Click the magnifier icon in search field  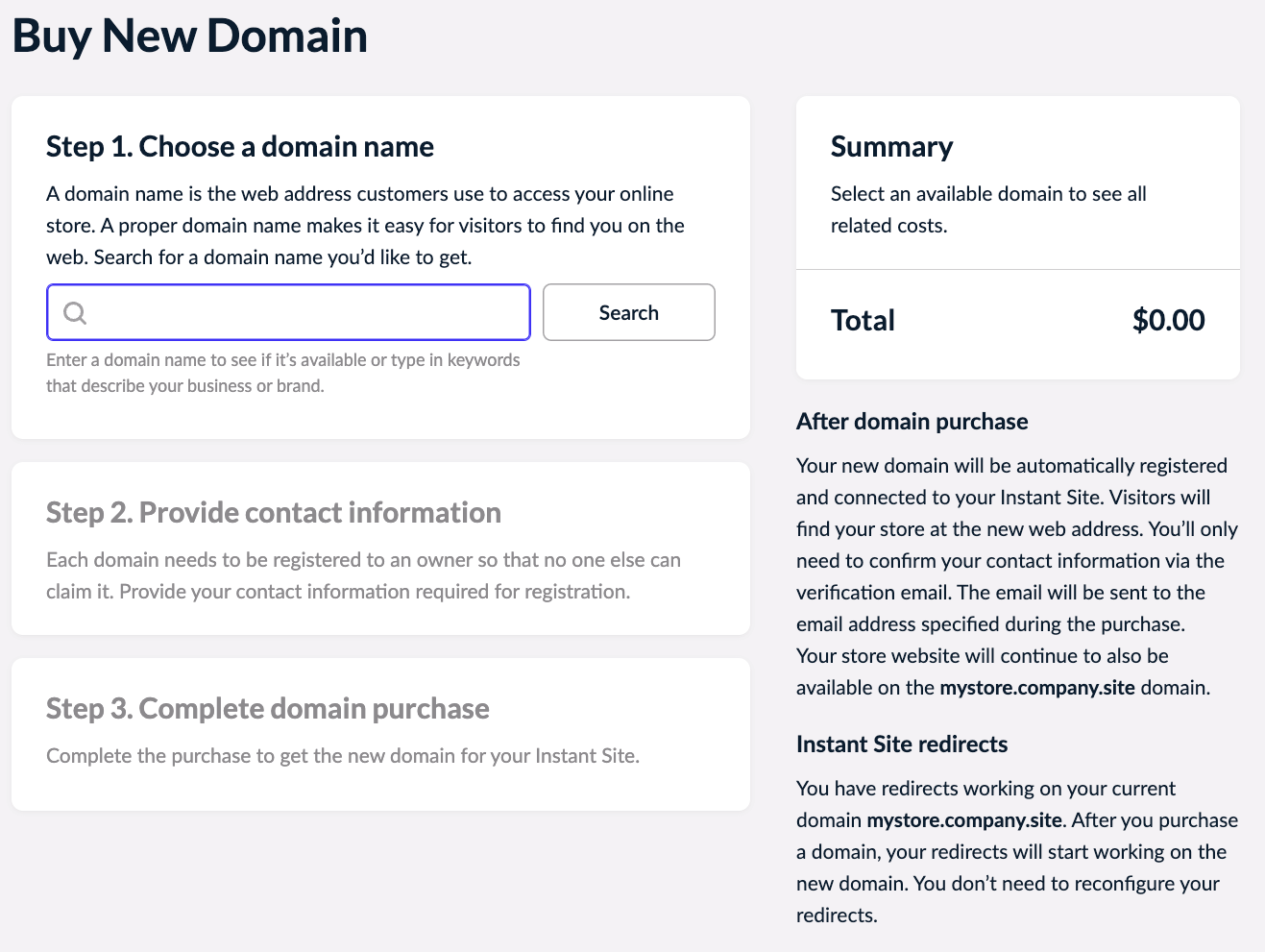point(75,312)
